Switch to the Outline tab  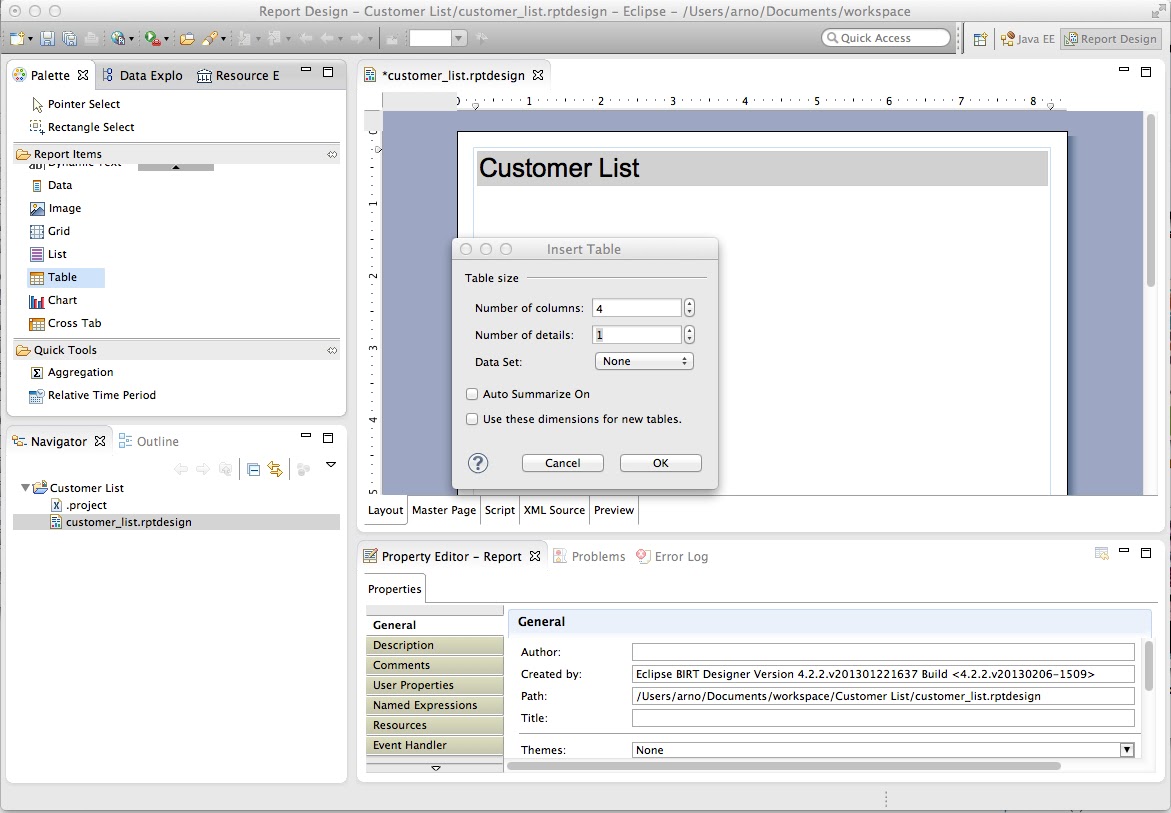pos(149,441)
